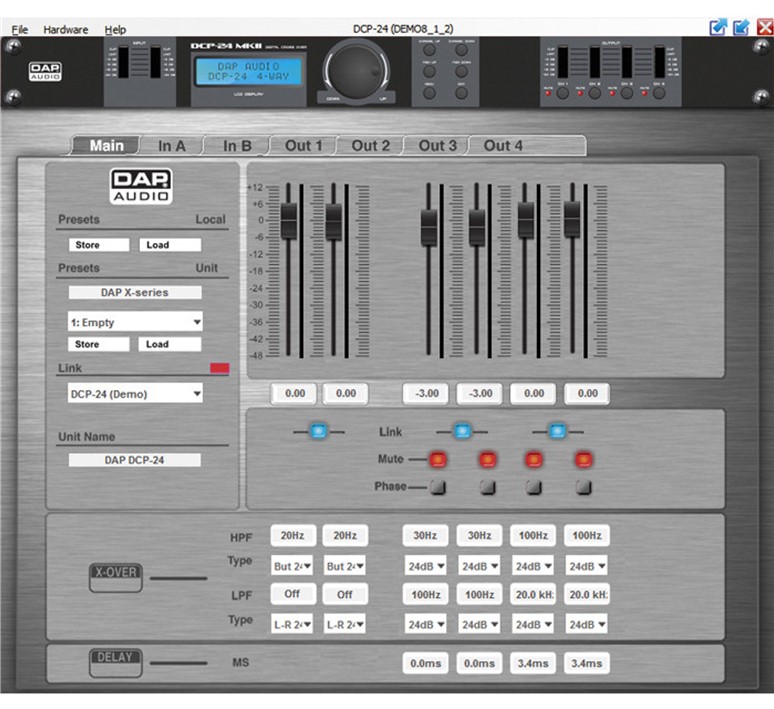This screenshot has width=774, height=709.
Task: Click Out 1 HPF '30Hz' value button
Action: pos(425,536)
